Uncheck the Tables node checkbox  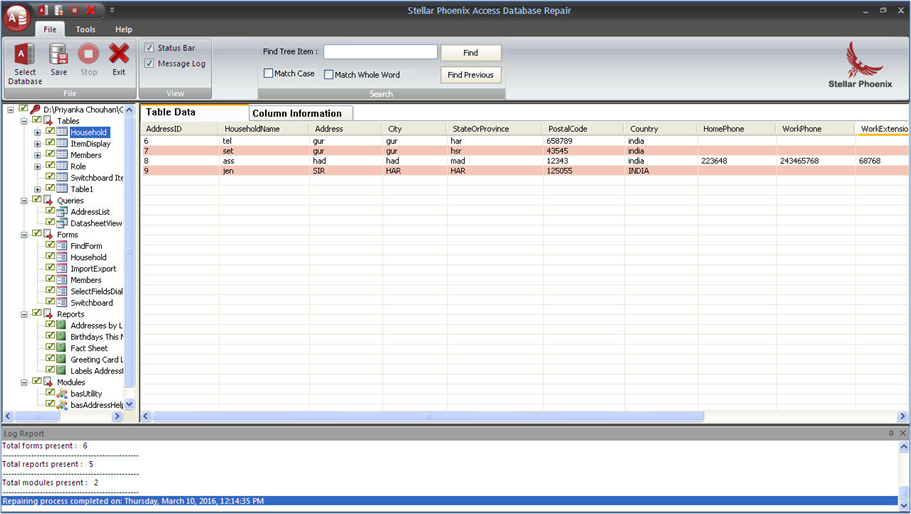(x=37, y=120)
